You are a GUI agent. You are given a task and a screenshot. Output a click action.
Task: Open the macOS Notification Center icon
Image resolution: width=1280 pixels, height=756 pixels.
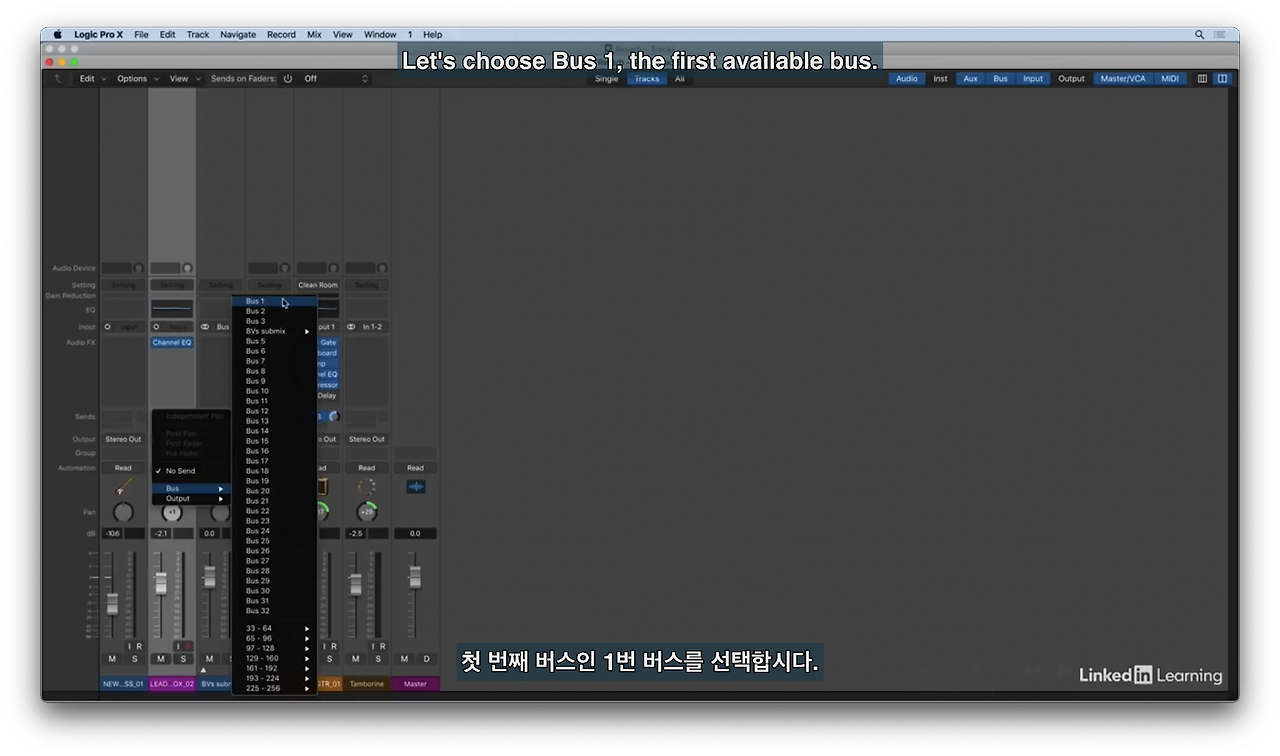[1222, 34]
